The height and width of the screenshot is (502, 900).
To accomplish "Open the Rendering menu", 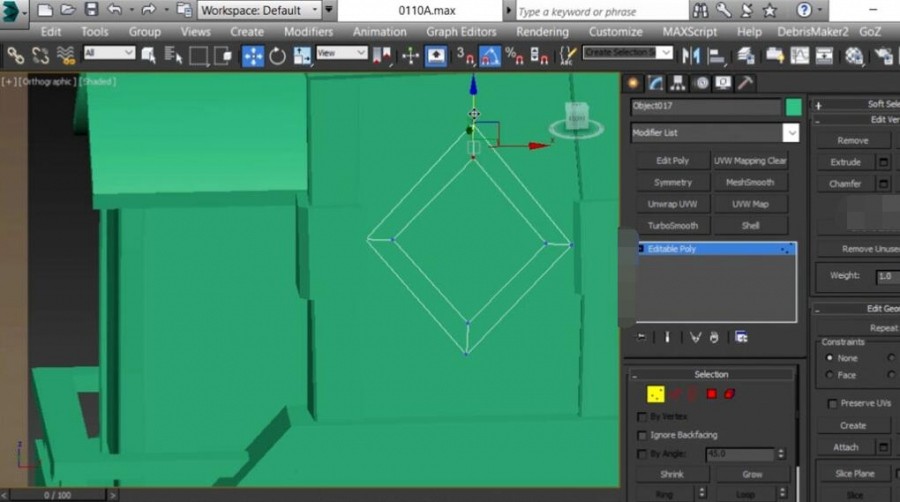I will click(x=542, y=32).
